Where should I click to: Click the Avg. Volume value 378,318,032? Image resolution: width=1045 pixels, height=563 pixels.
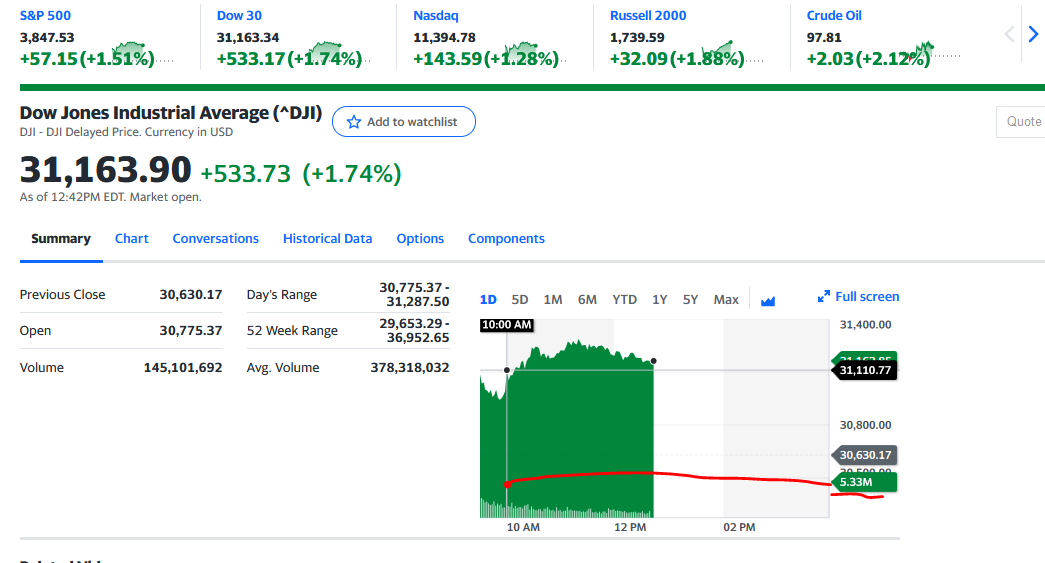coord(410,368)
